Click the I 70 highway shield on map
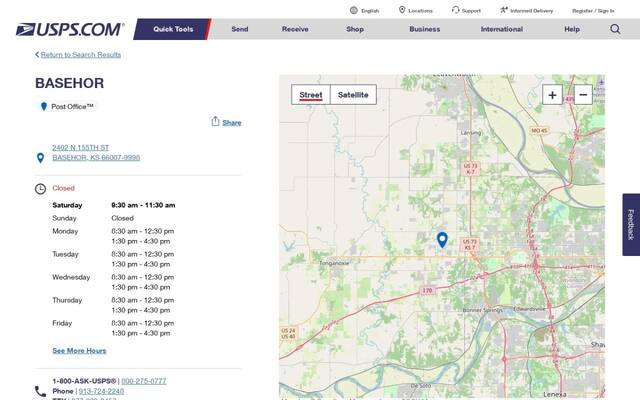 pyautogui.click(x=427, y=290)
